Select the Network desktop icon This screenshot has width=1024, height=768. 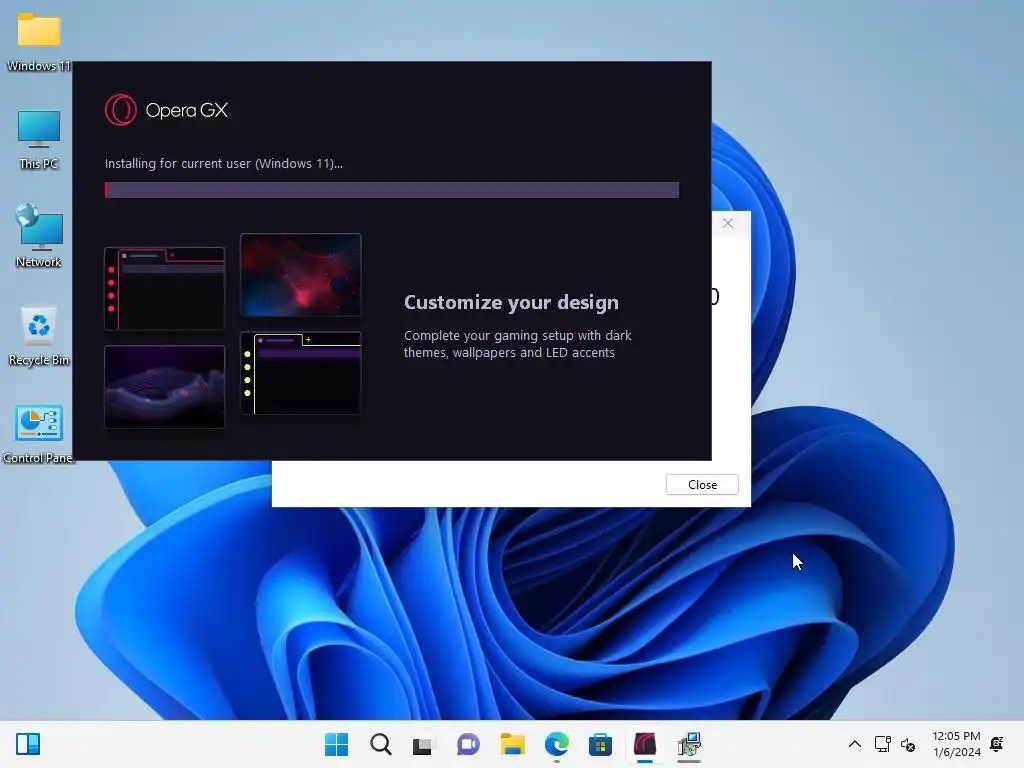click(39, 236)
